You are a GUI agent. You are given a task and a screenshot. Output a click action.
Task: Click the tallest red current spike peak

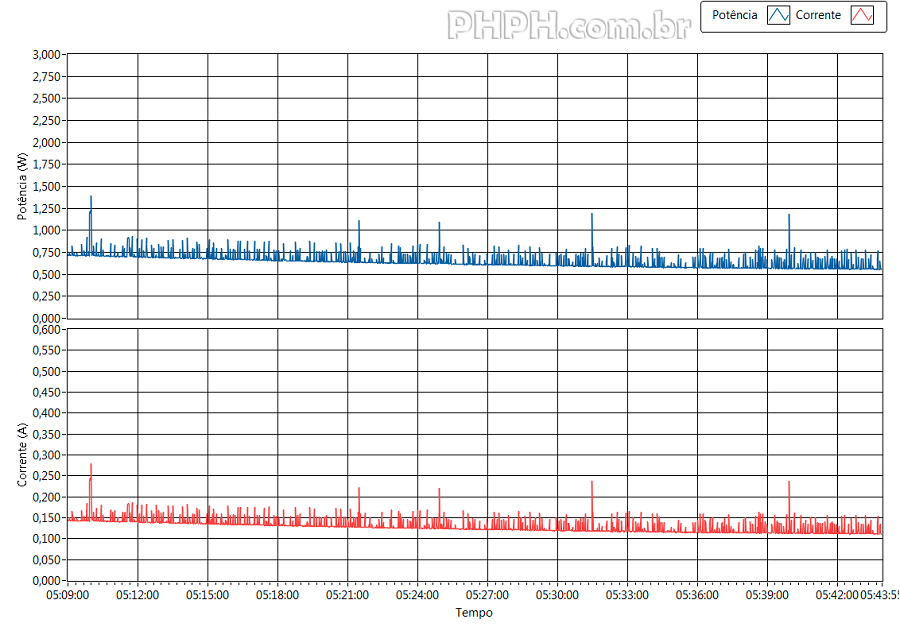click(x=91, y=465)
